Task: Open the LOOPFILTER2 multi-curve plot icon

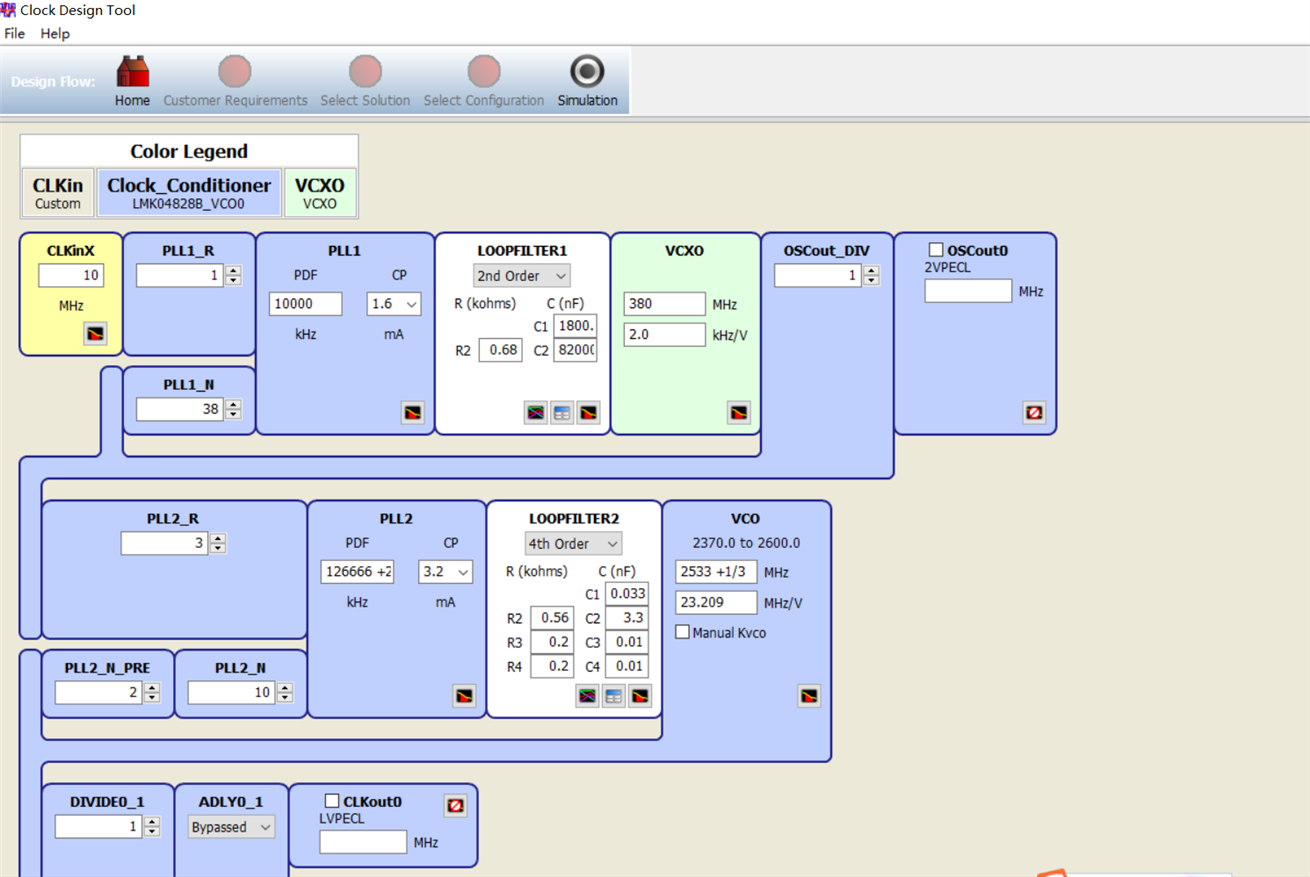Action: [x=588, y=696]
